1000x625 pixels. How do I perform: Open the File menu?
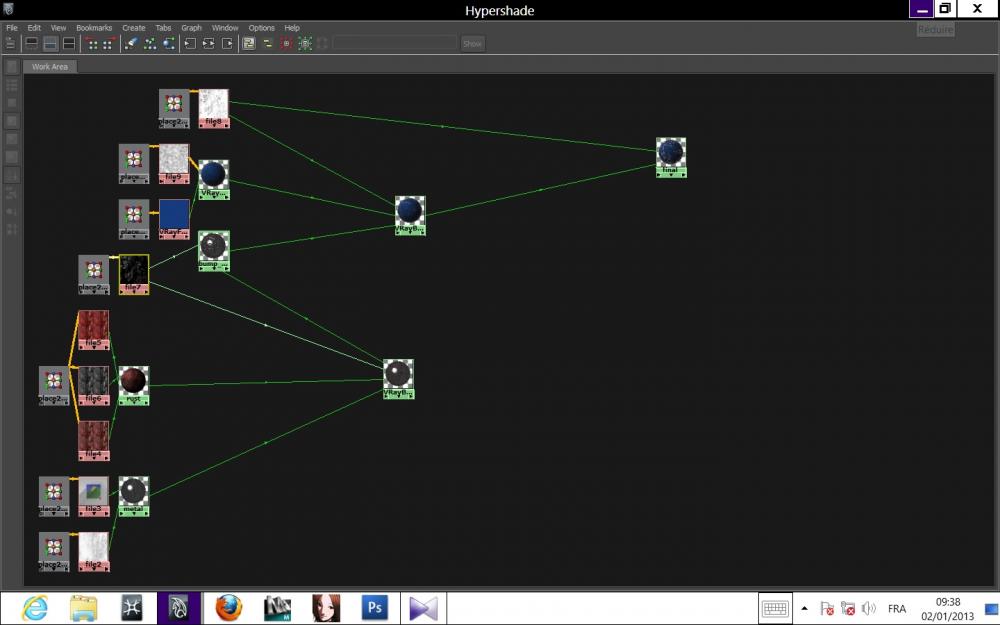pos(11,28)
